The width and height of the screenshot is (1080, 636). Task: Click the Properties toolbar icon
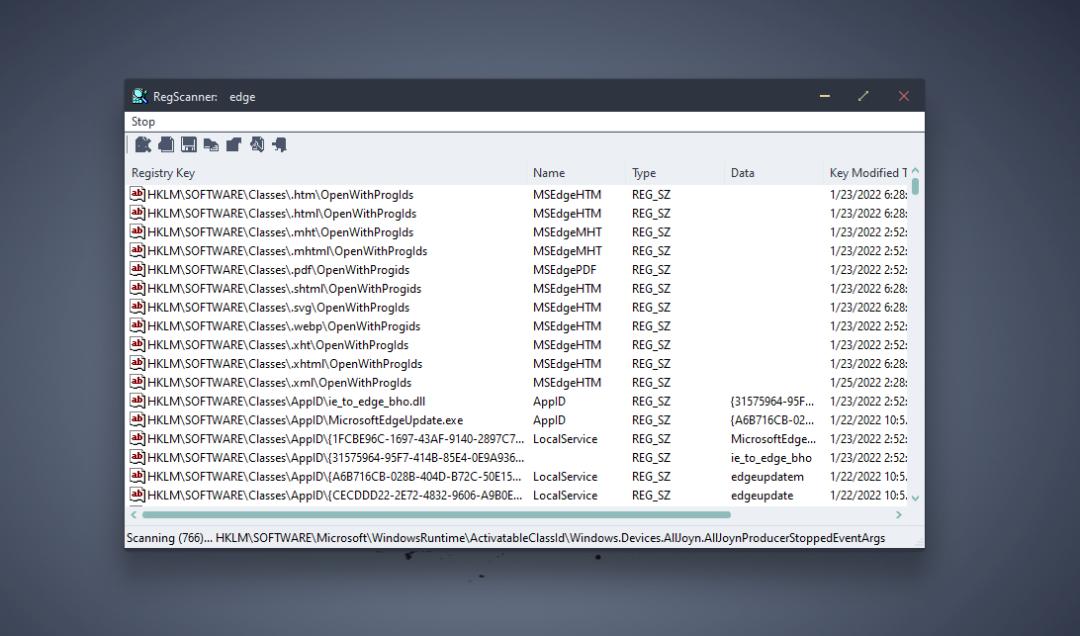pos(234,145)
